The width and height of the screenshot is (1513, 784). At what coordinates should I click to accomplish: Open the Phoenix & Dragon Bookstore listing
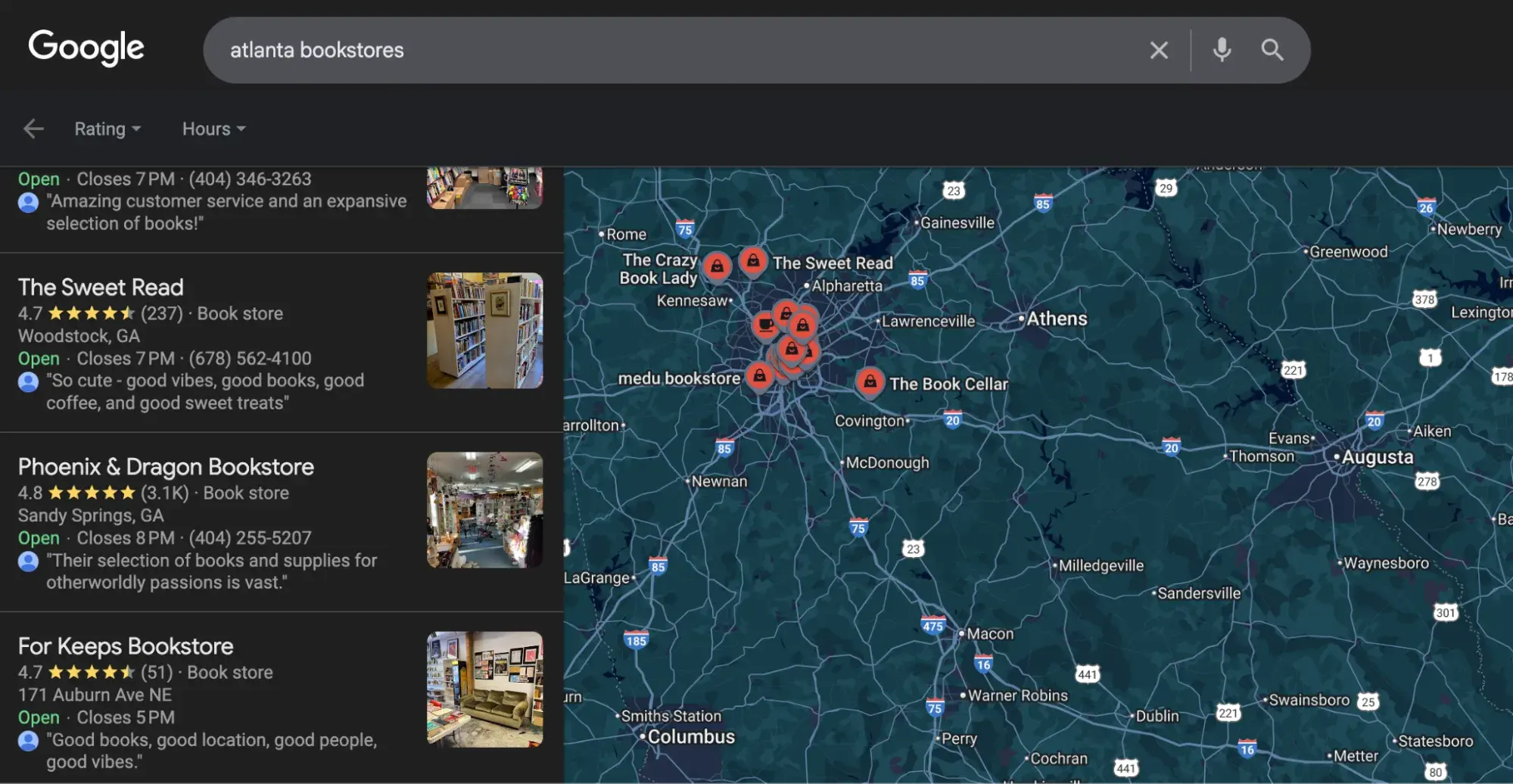[165, 467]
